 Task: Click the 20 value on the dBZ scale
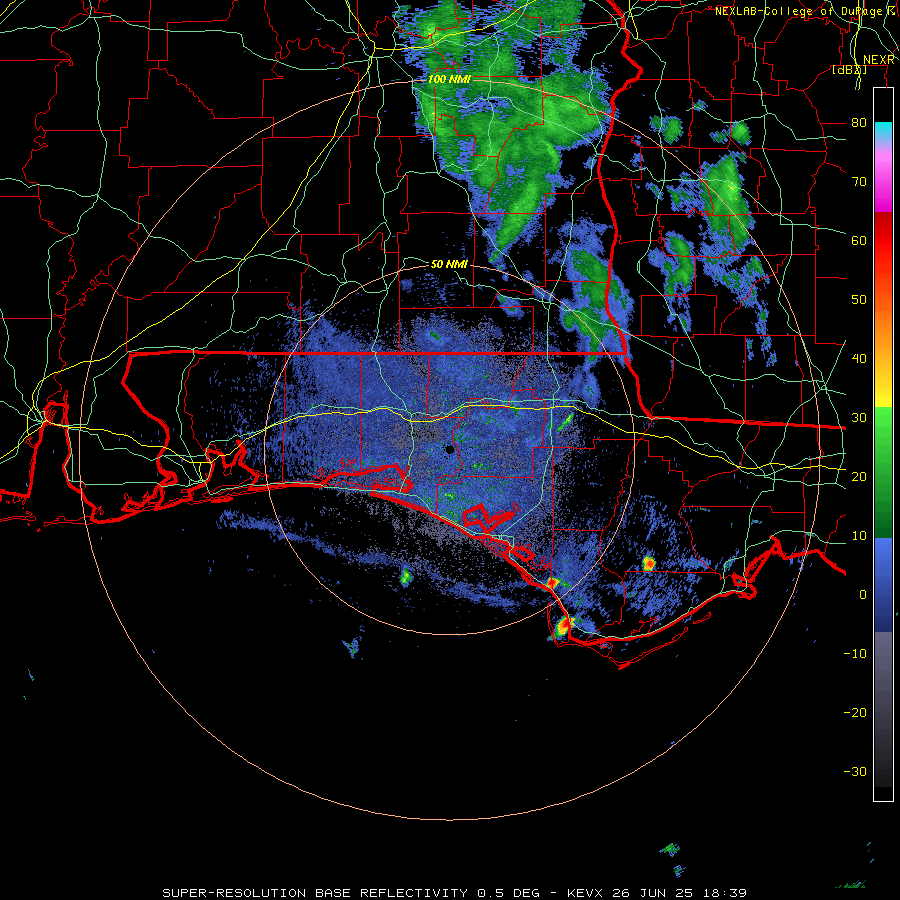point(859,476)
